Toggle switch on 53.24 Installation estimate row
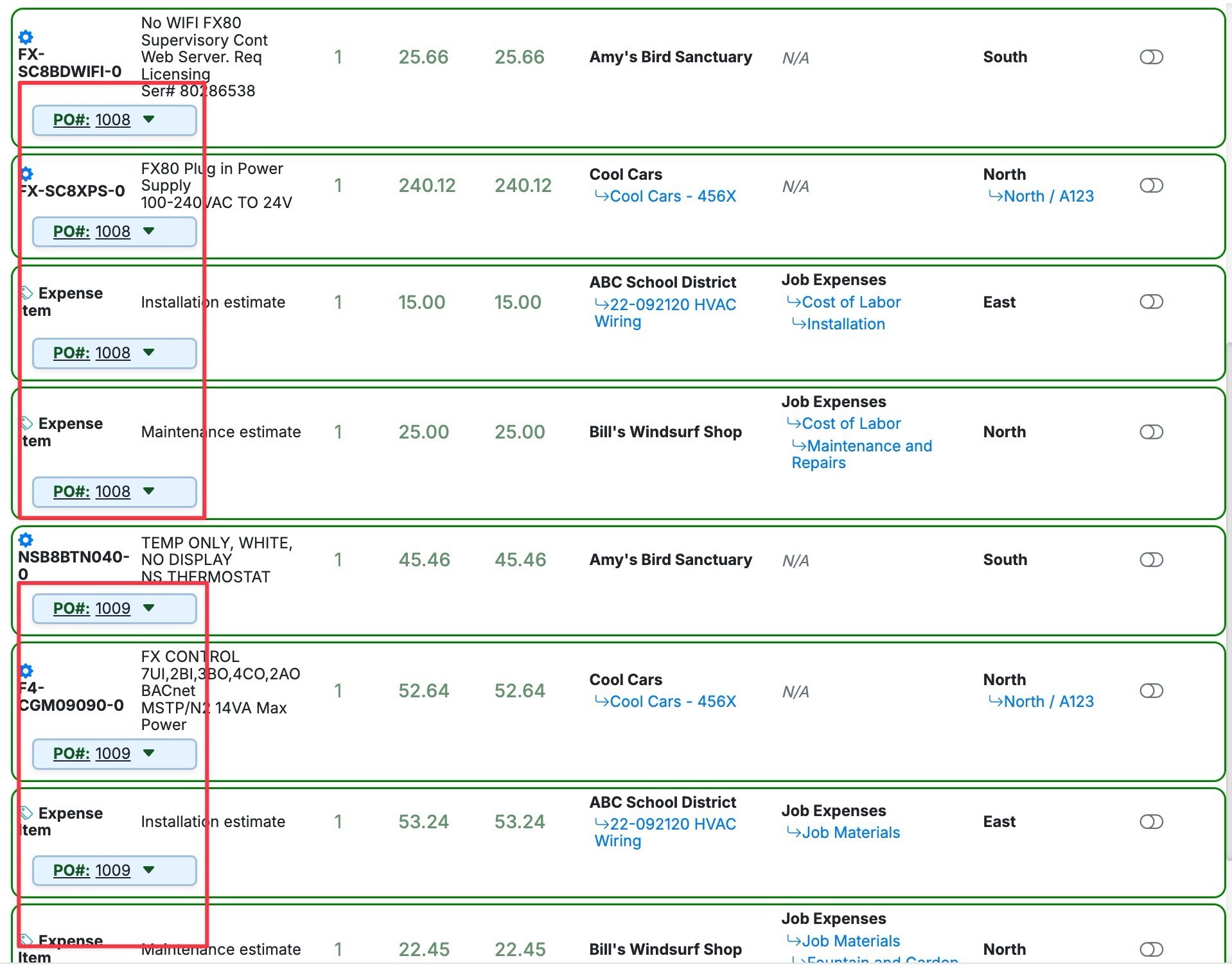Image resolution: width=1232 pixels, height=967 pixels. coord(1151,822)
